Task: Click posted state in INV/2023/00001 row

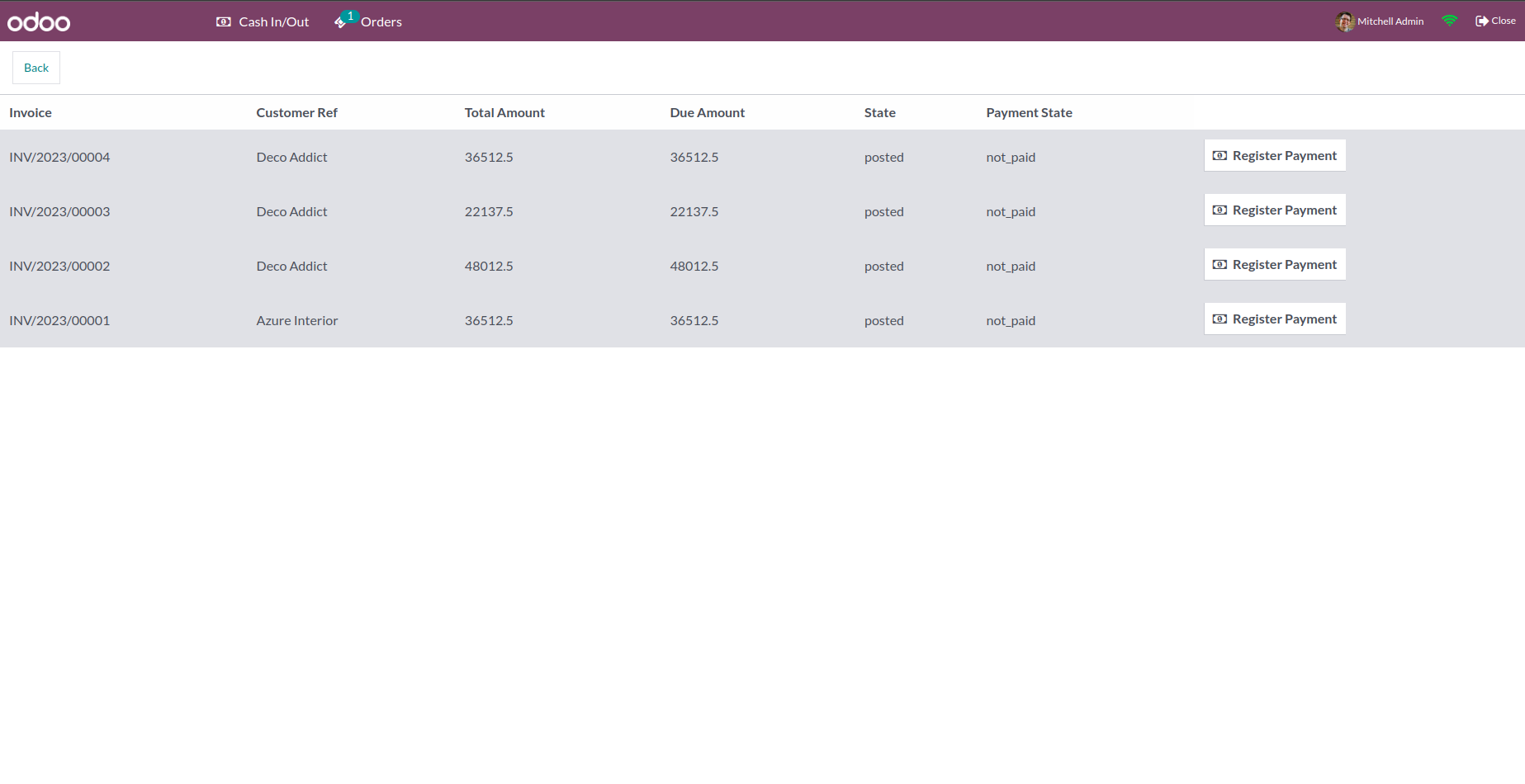Action: click(884, 321)
